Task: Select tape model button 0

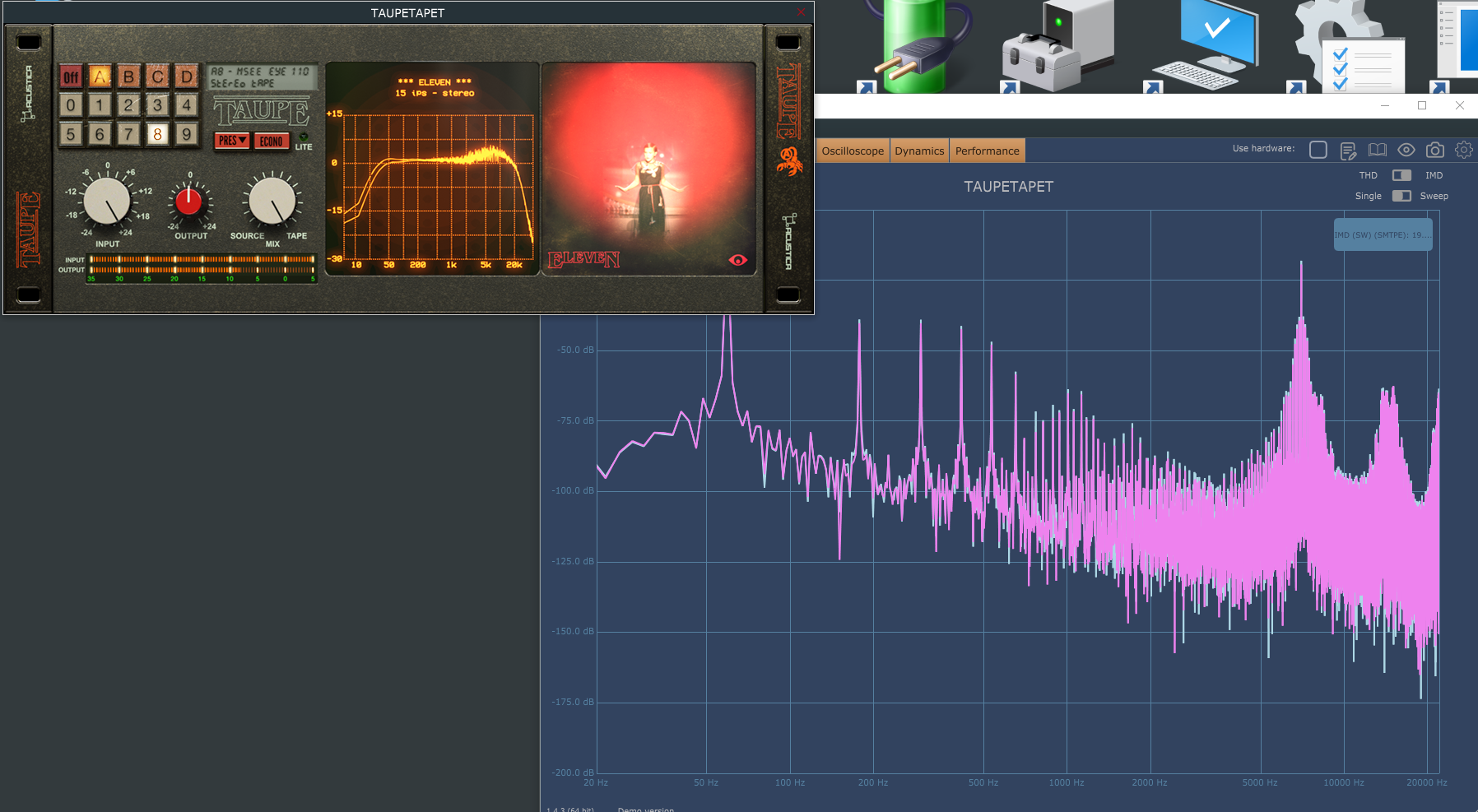Action: tap(71, 105)
